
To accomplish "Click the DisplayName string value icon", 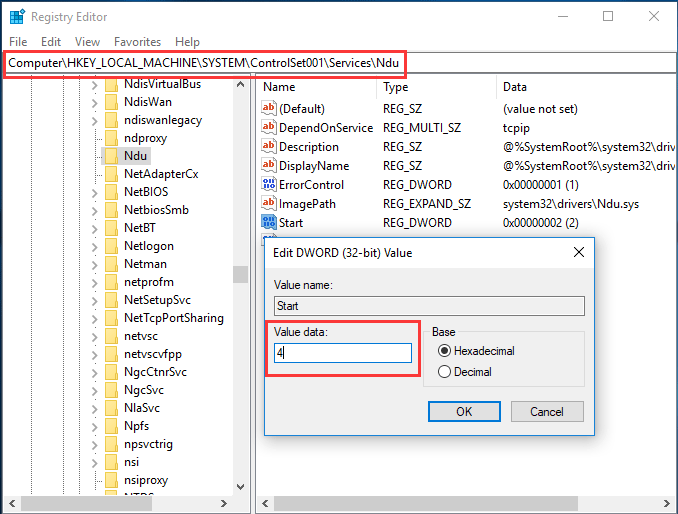I will point(269,165).
